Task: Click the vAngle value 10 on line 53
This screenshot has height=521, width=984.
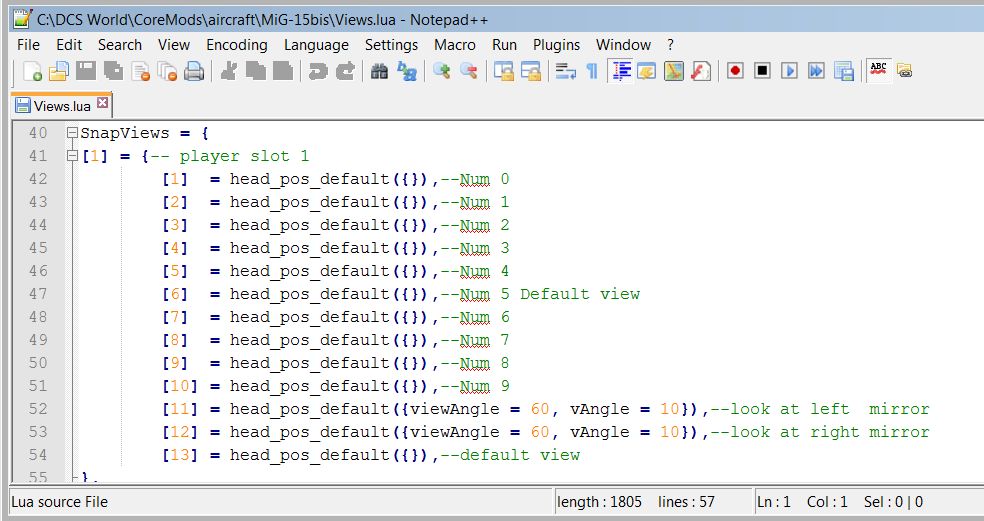Action: tap(670, 432)
